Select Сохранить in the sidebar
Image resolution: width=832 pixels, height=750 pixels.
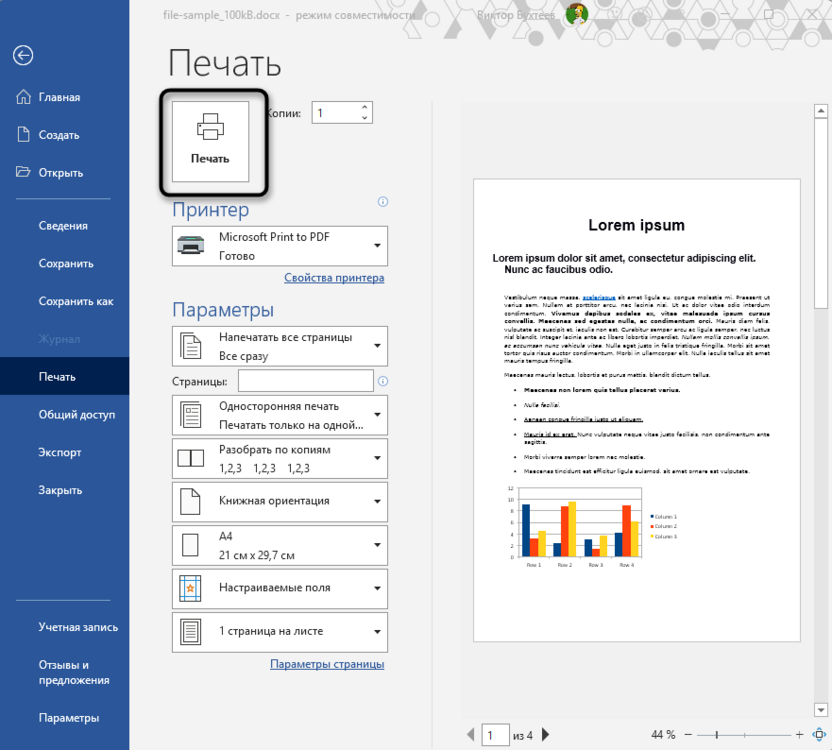pyautogui.click(x=66, y=263)
